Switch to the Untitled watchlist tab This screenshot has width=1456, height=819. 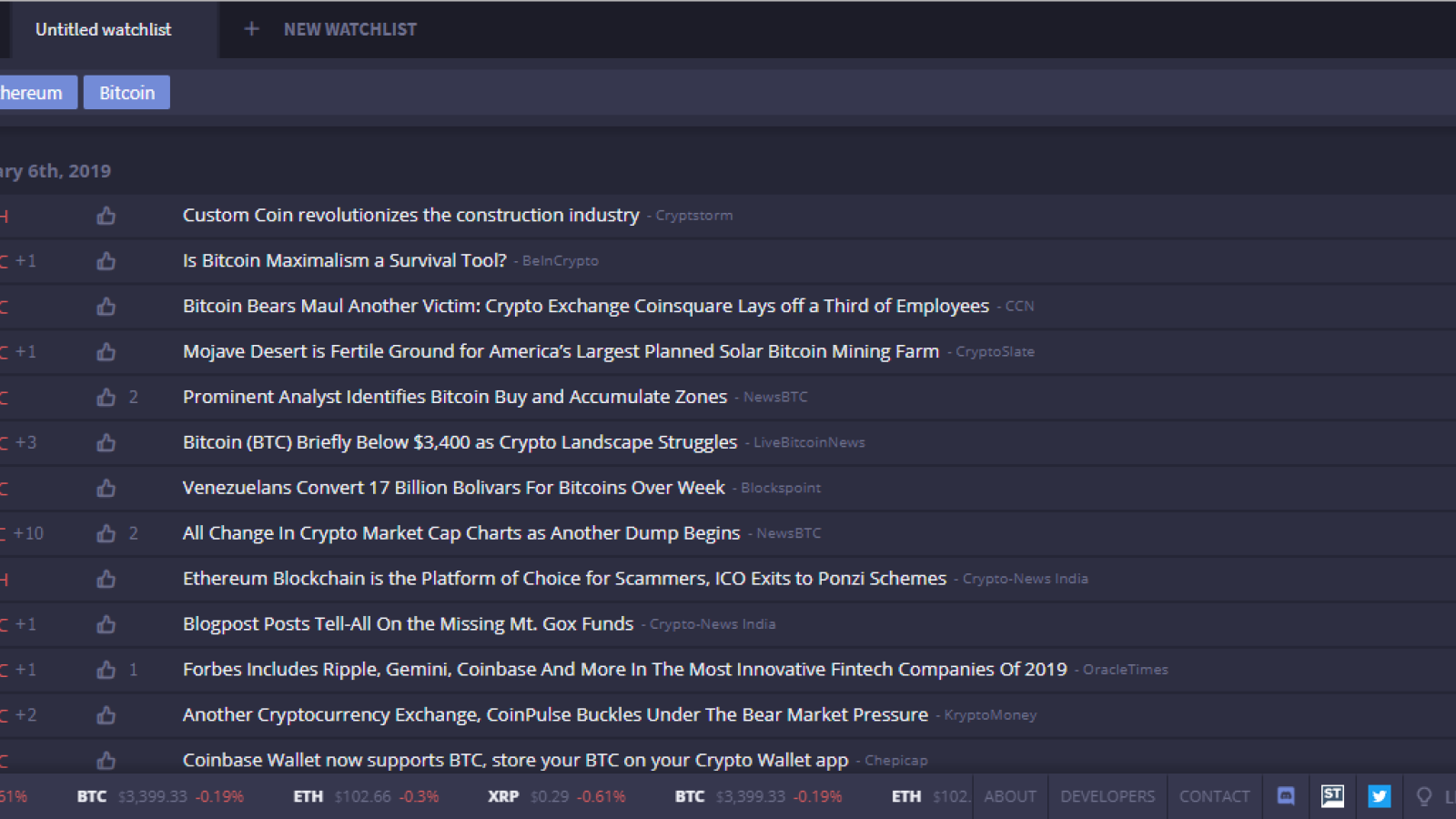coord(103,29)
